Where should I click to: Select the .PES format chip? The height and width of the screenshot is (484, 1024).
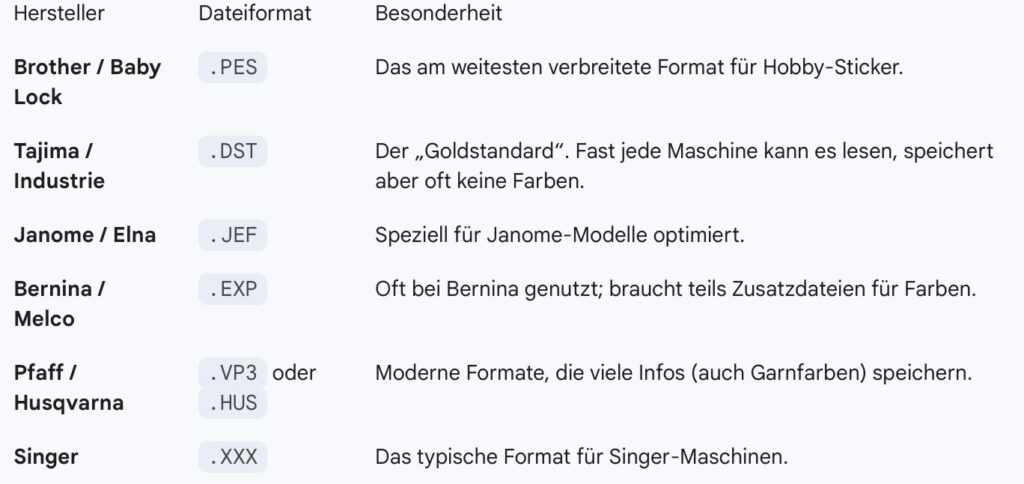232,68
